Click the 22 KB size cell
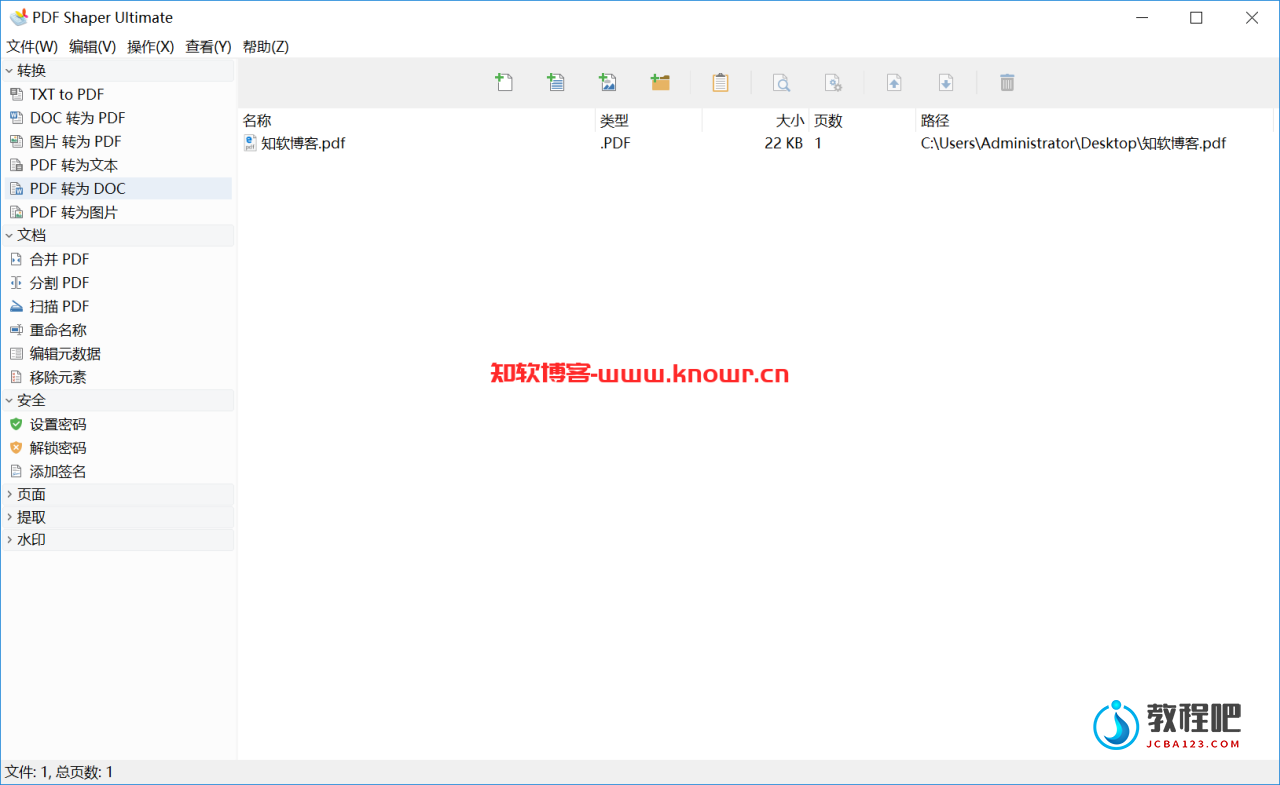 point(783,143)
